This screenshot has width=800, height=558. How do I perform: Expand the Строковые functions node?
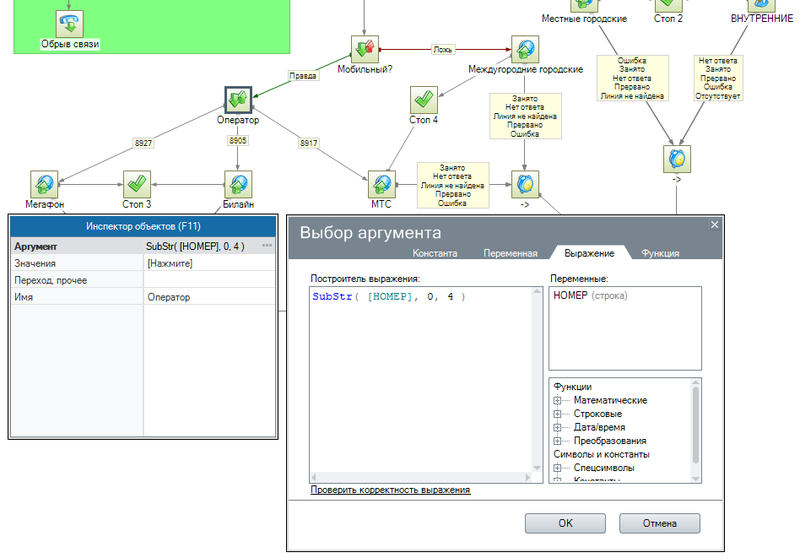557,414
